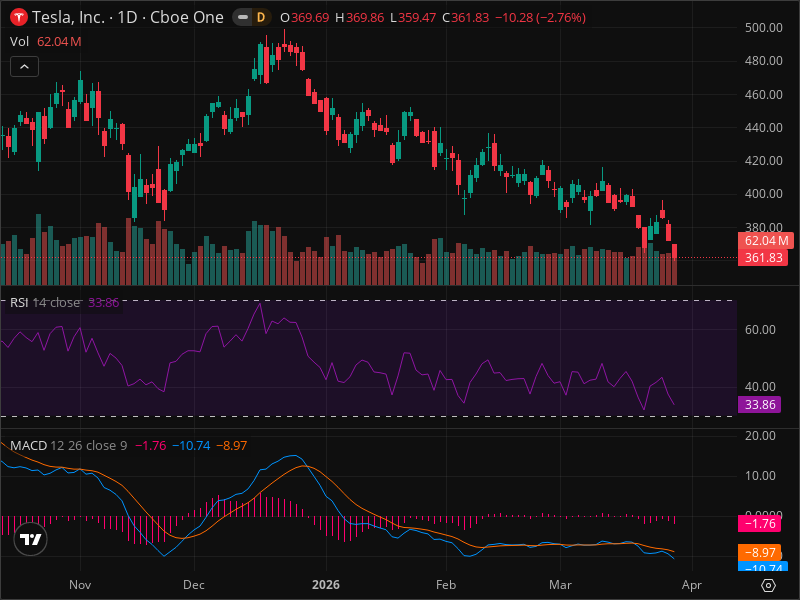This screenshot has height=600, width=800.
Task: Click the low price L359.47 value
Action: point(413,18)
